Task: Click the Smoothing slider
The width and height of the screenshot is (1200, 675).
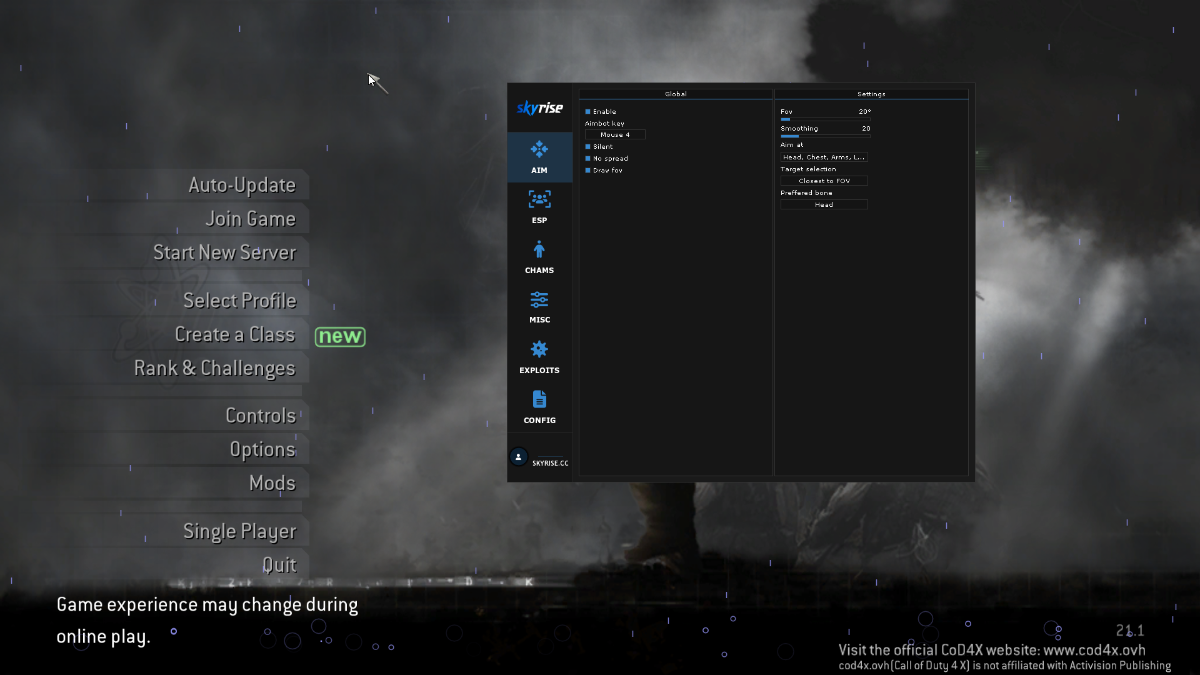Action: click(x=826, y=136)
